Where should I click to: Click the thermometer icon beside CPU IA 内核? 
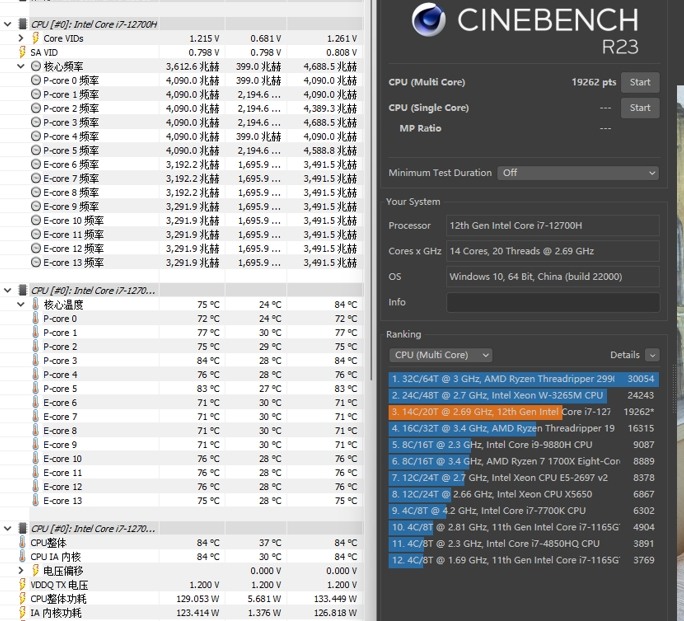[22, 556]
